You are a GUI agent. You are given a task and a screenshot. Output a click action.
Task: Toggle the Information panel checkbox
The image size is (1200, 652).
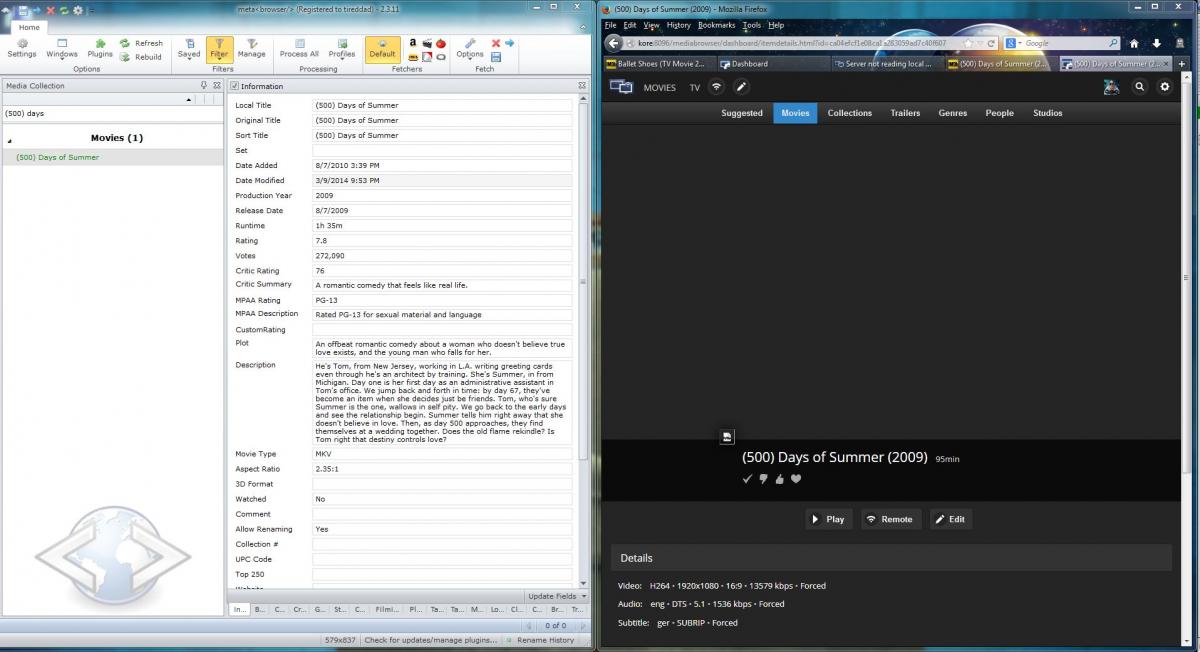tap(235, 86)
